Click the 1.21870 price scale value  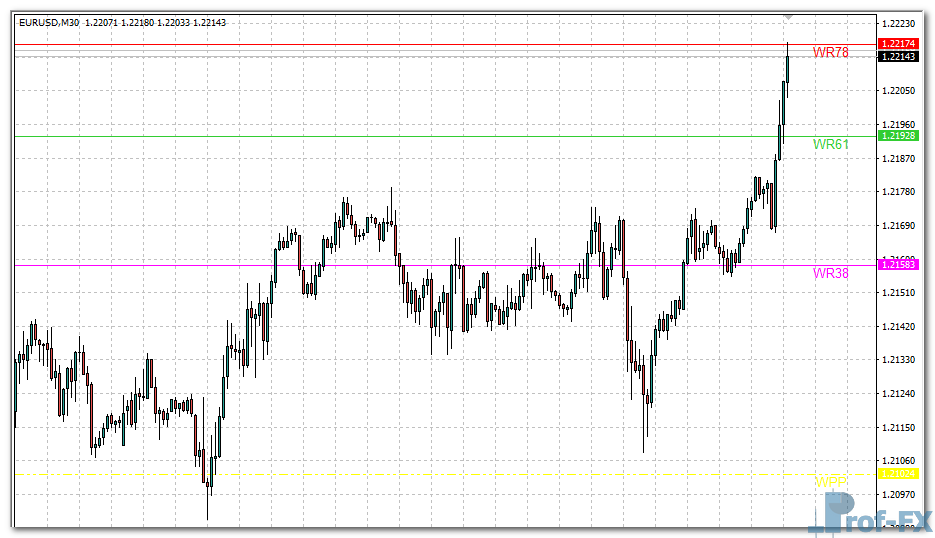click(x=898, y=158)
